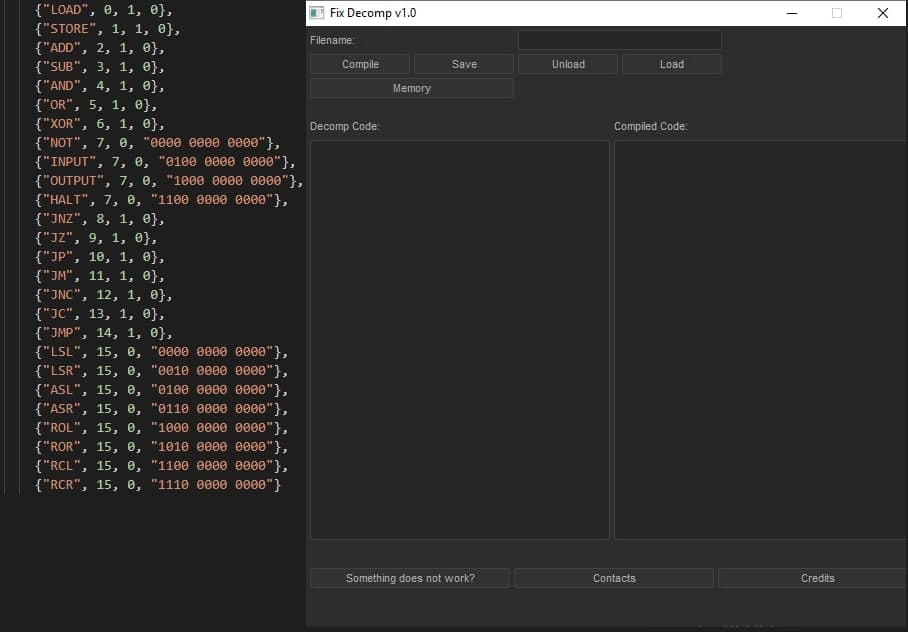Click the Compiled Code: label

(651, 126)
